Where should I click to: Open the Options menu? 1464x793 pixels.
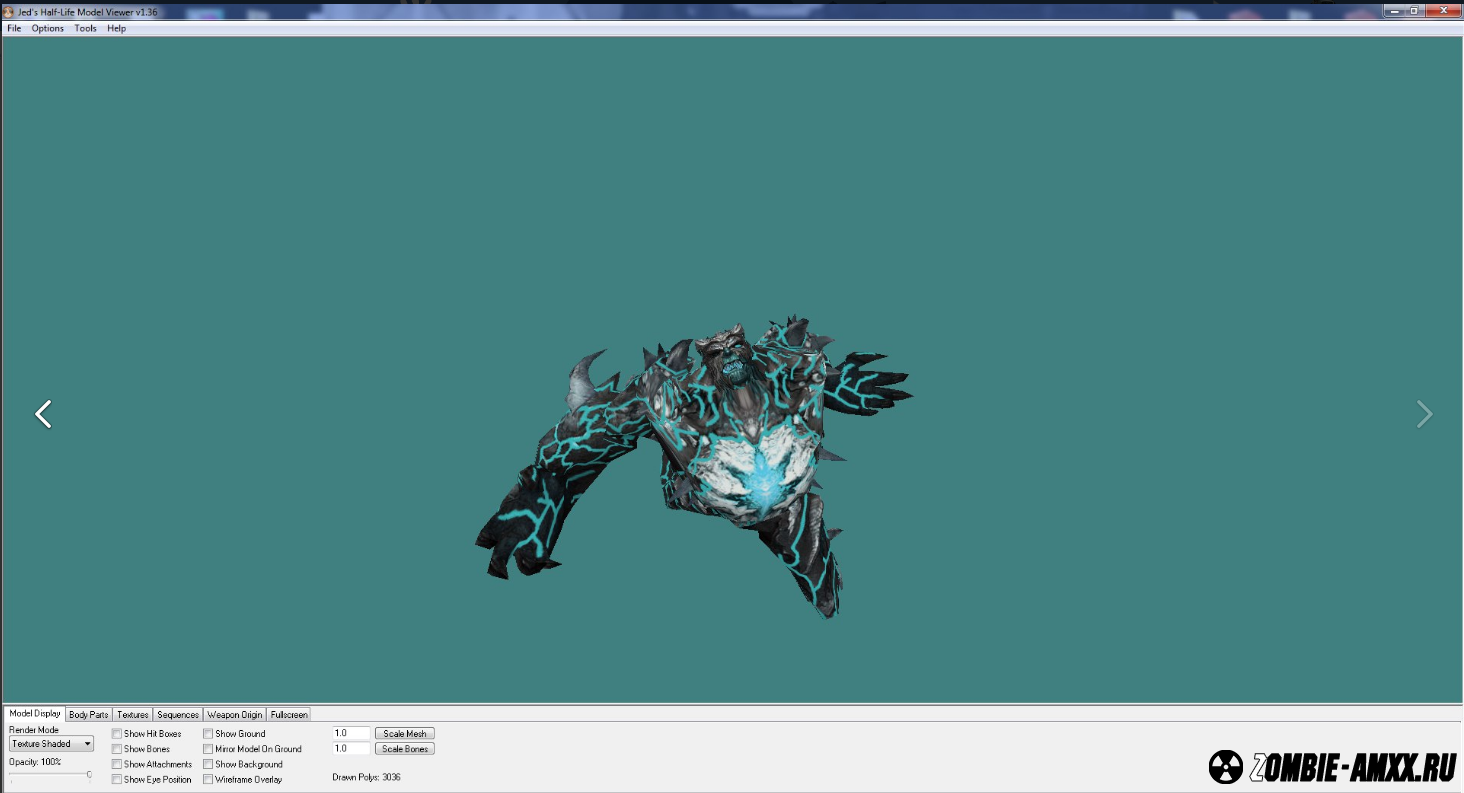coord(48,28)
